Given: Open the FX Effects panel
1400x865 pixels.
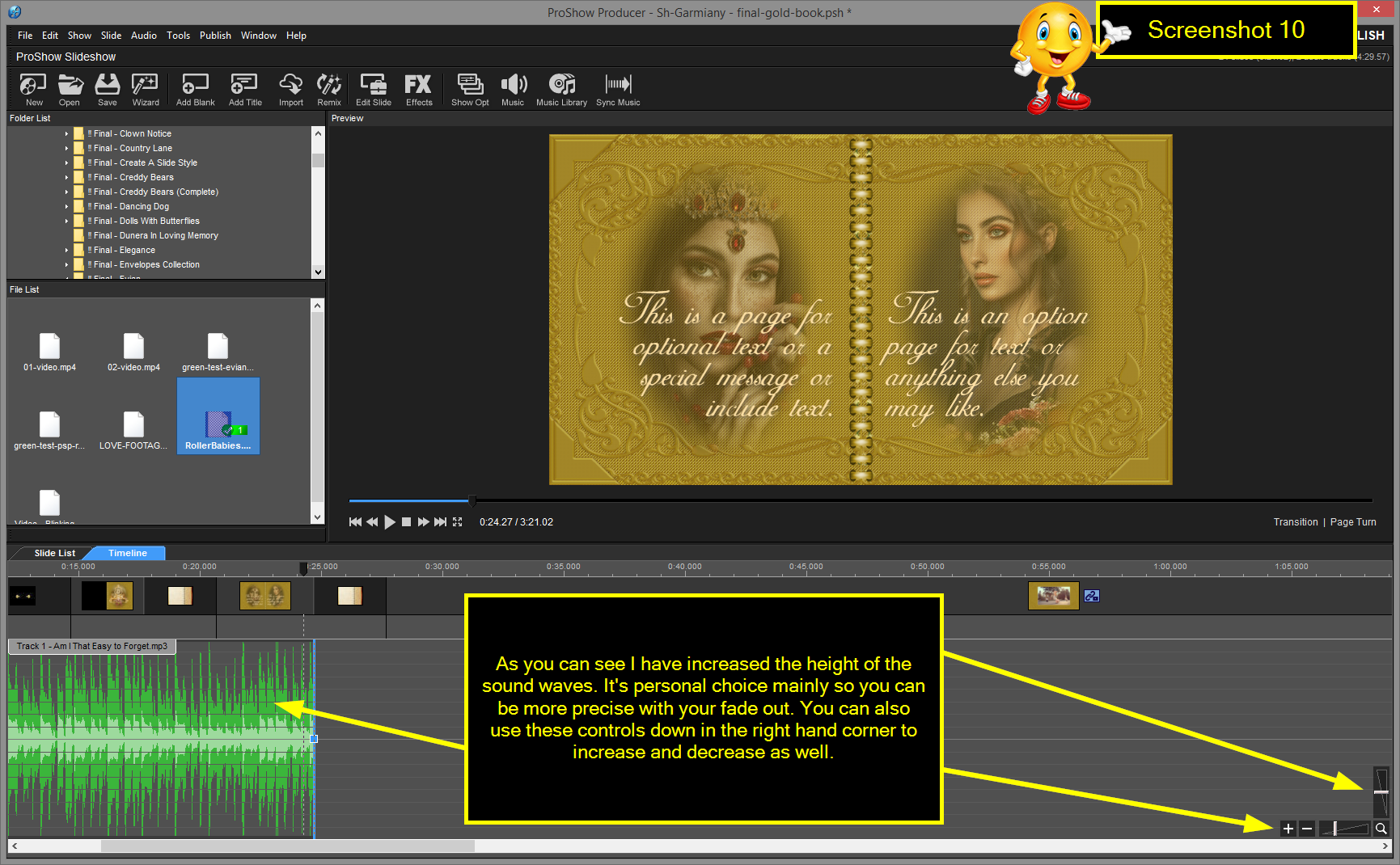Looking at the screenshot, I should (x=419, y=89).
